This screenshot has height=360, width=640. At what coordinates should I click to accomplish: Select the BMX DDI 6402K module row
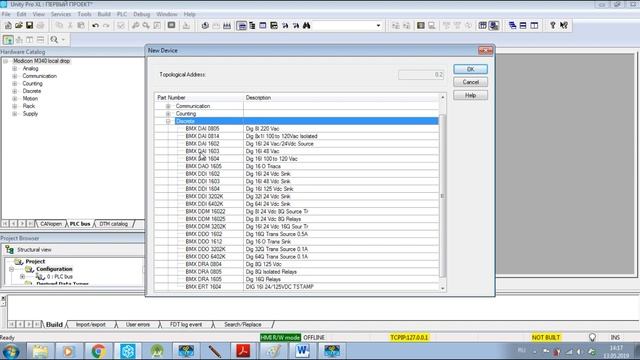pos(297,204)
